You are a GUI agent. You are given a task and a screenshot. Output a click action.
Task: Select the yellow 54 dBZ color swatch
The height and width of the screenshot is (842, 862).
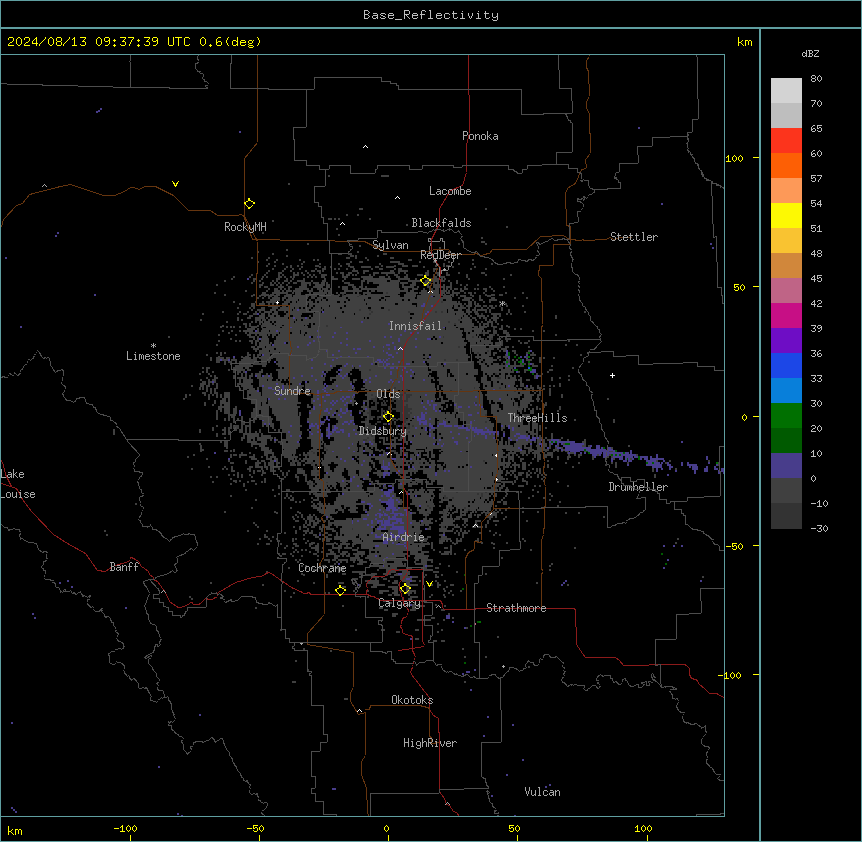pyautogui.click(x=786, y=215)
